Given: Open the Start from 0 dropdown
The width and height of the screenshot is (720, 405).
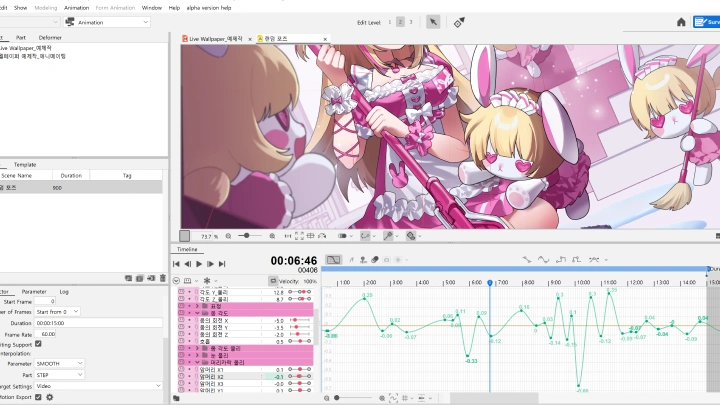Looking at the screenshot, I should [x=57, y=312].
